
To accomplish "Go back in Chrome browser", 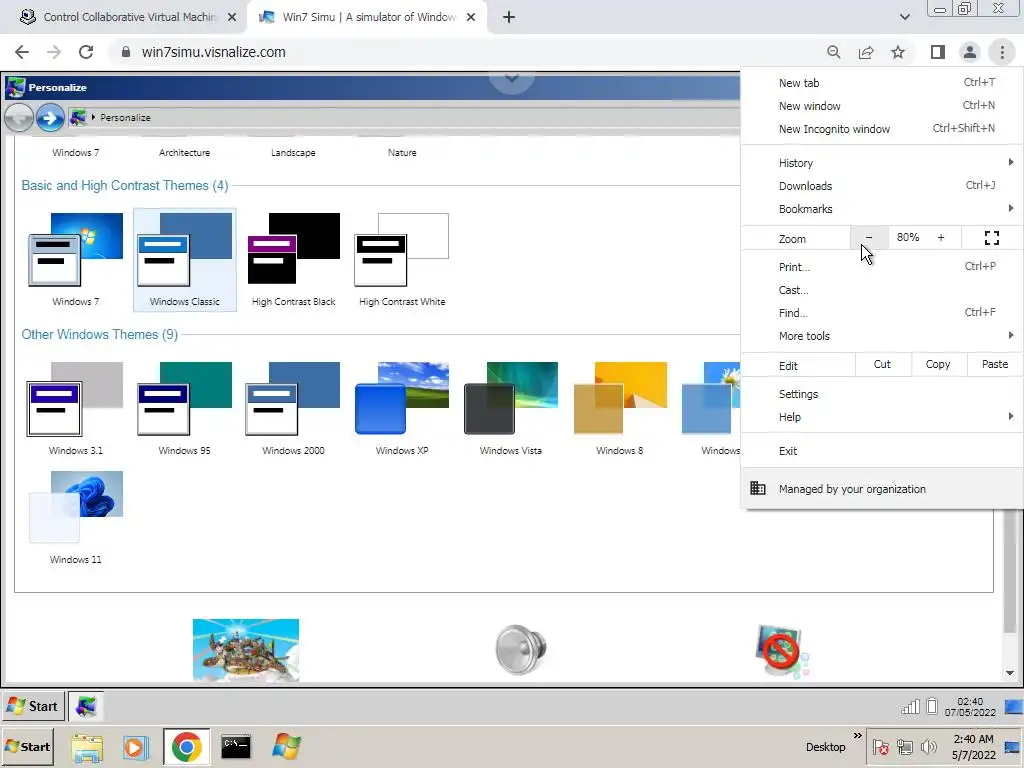I will click(x=22, y=52).
